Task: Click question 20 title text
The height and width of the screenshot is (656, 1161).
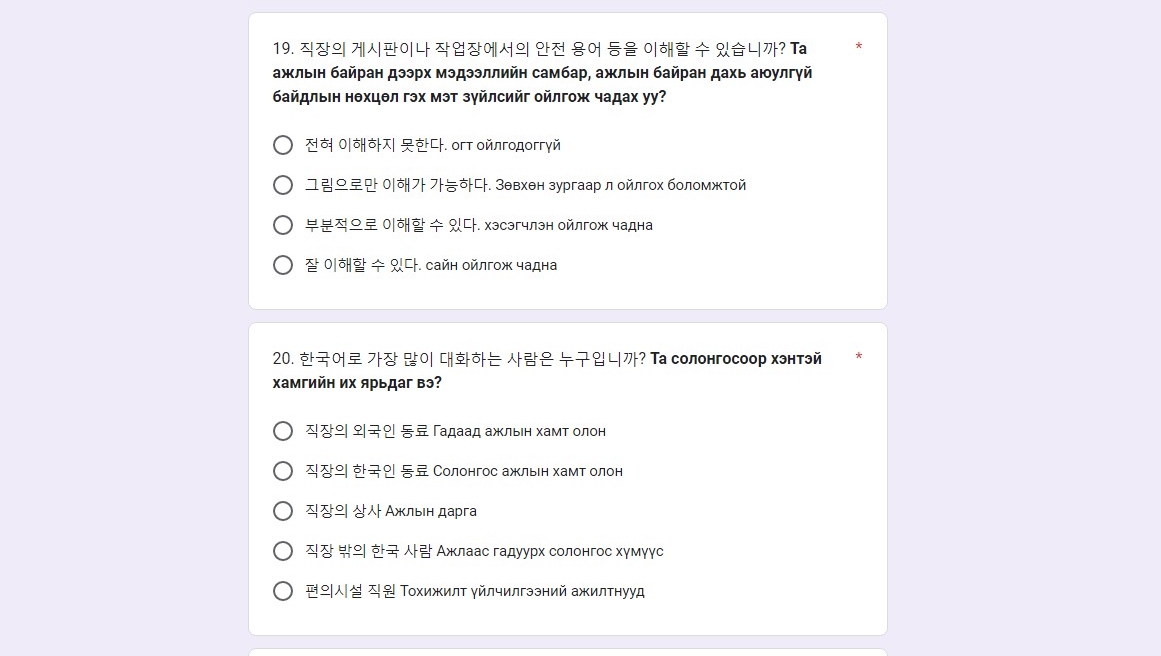Action: pyautogui.click(x=547, y=370)
